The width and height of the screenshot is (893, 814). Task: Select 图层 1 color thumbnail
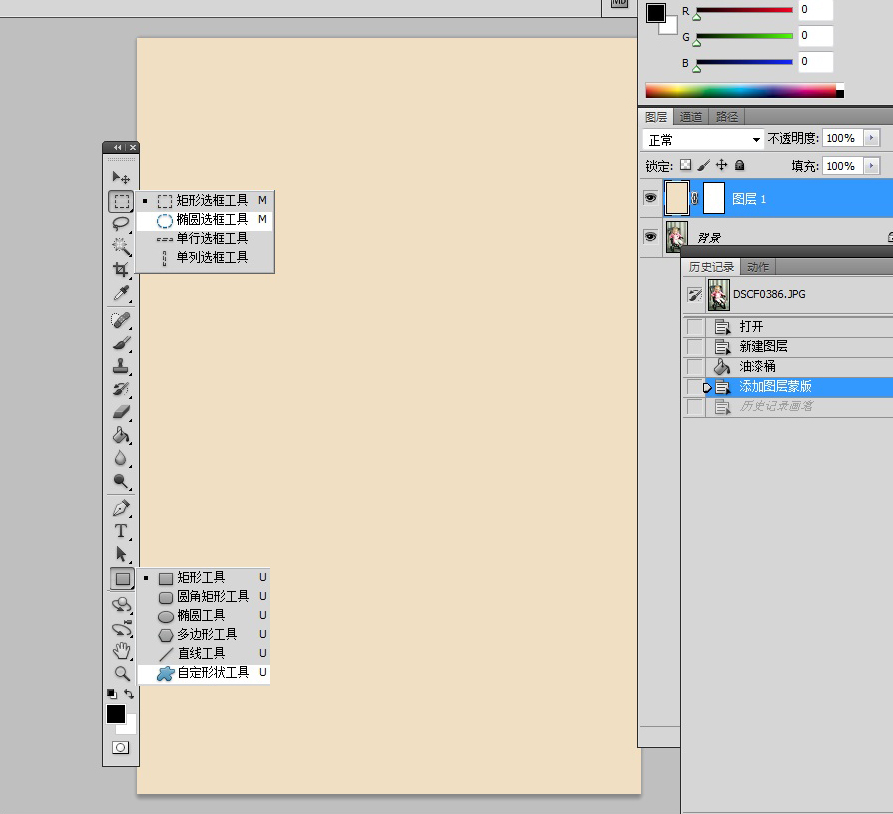pos(677,198)
